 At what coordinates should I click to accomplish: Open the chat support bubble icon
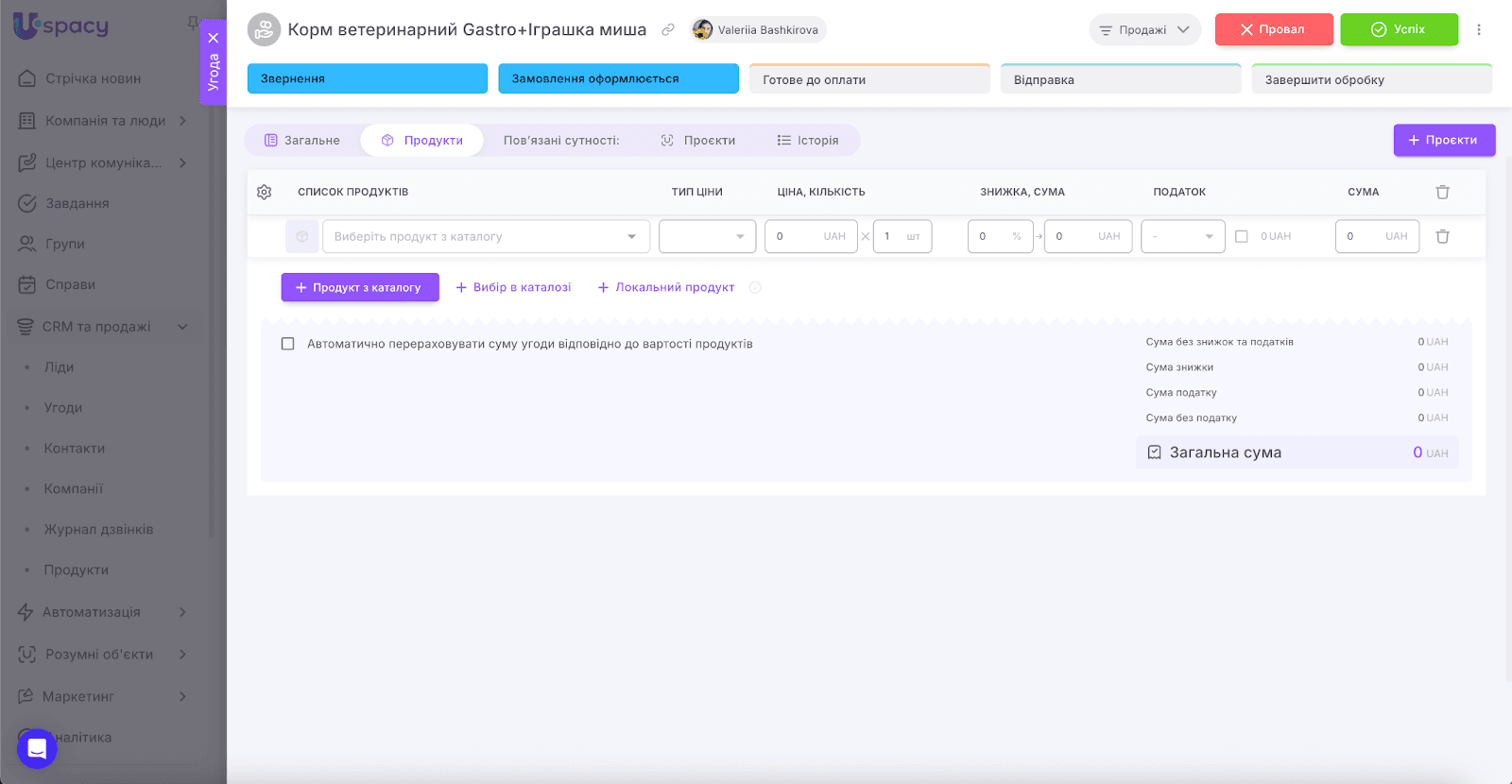[37, 749]
